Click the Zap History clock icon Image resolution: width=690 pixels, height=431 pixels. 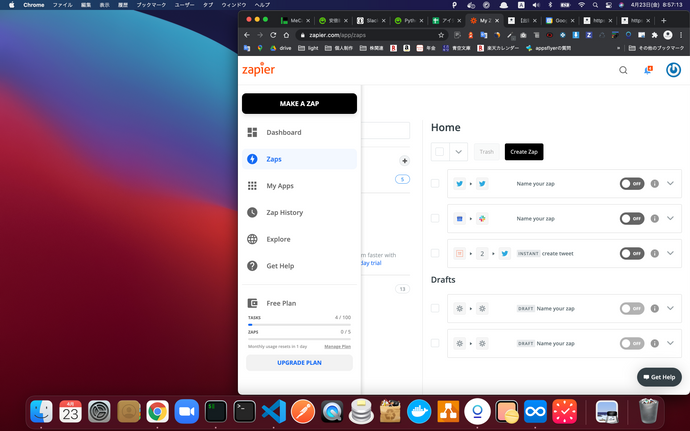point(252,213)
